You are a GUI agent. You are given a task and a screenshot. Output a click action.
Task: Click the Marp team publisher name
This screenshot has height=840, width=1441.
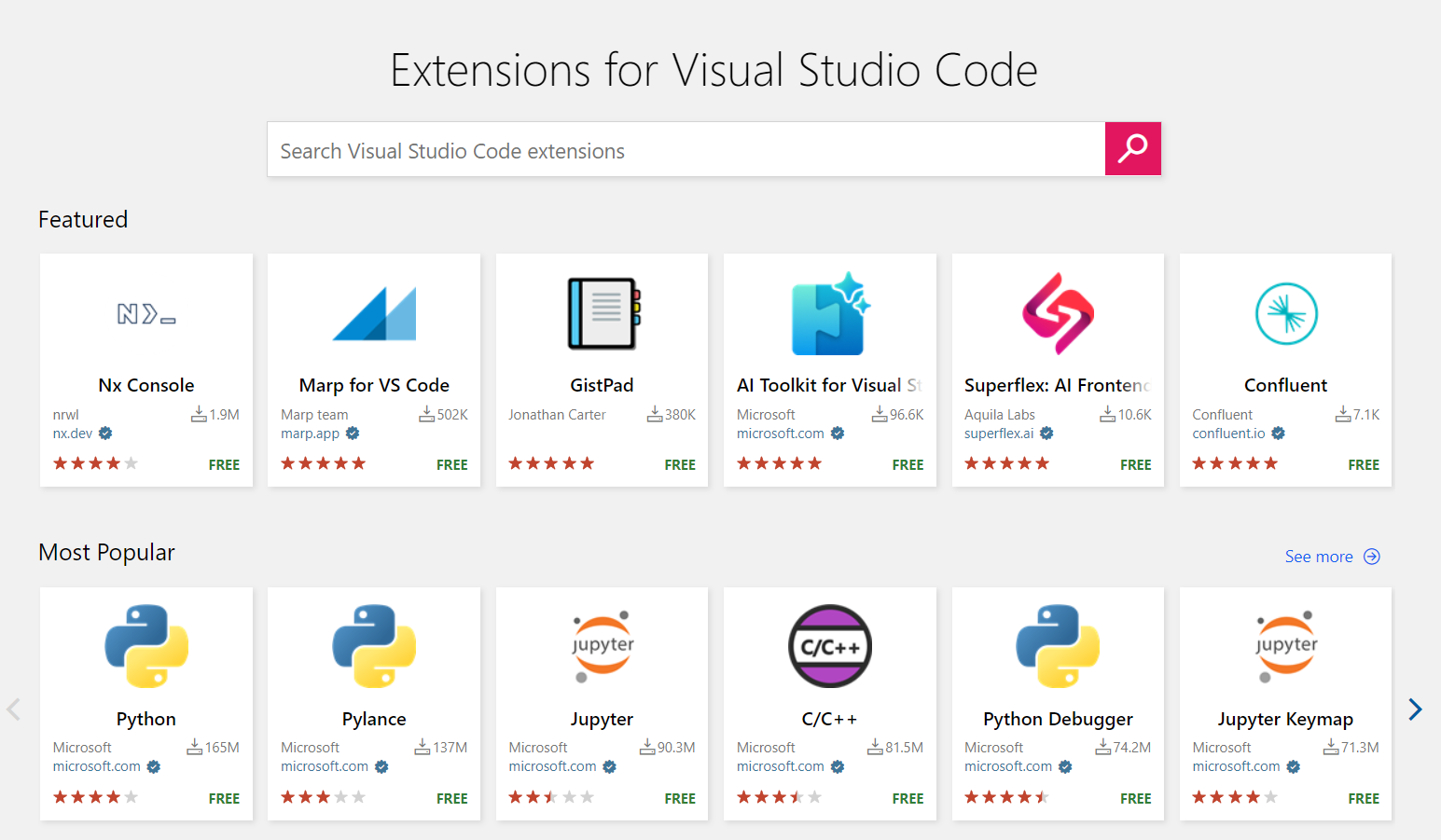pyautogui.click(x=314, y=415)
